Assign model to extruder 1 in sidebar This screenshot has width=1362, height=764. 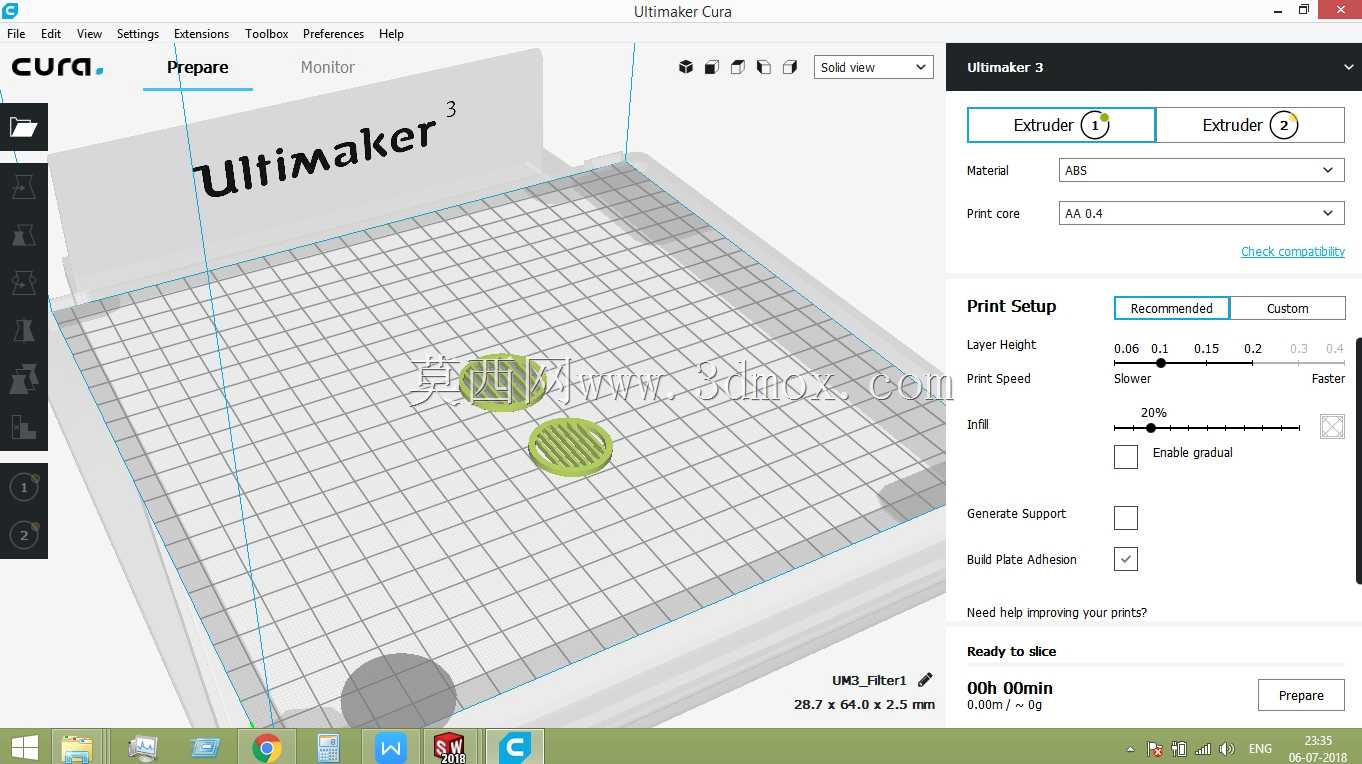tap(24, 487)
